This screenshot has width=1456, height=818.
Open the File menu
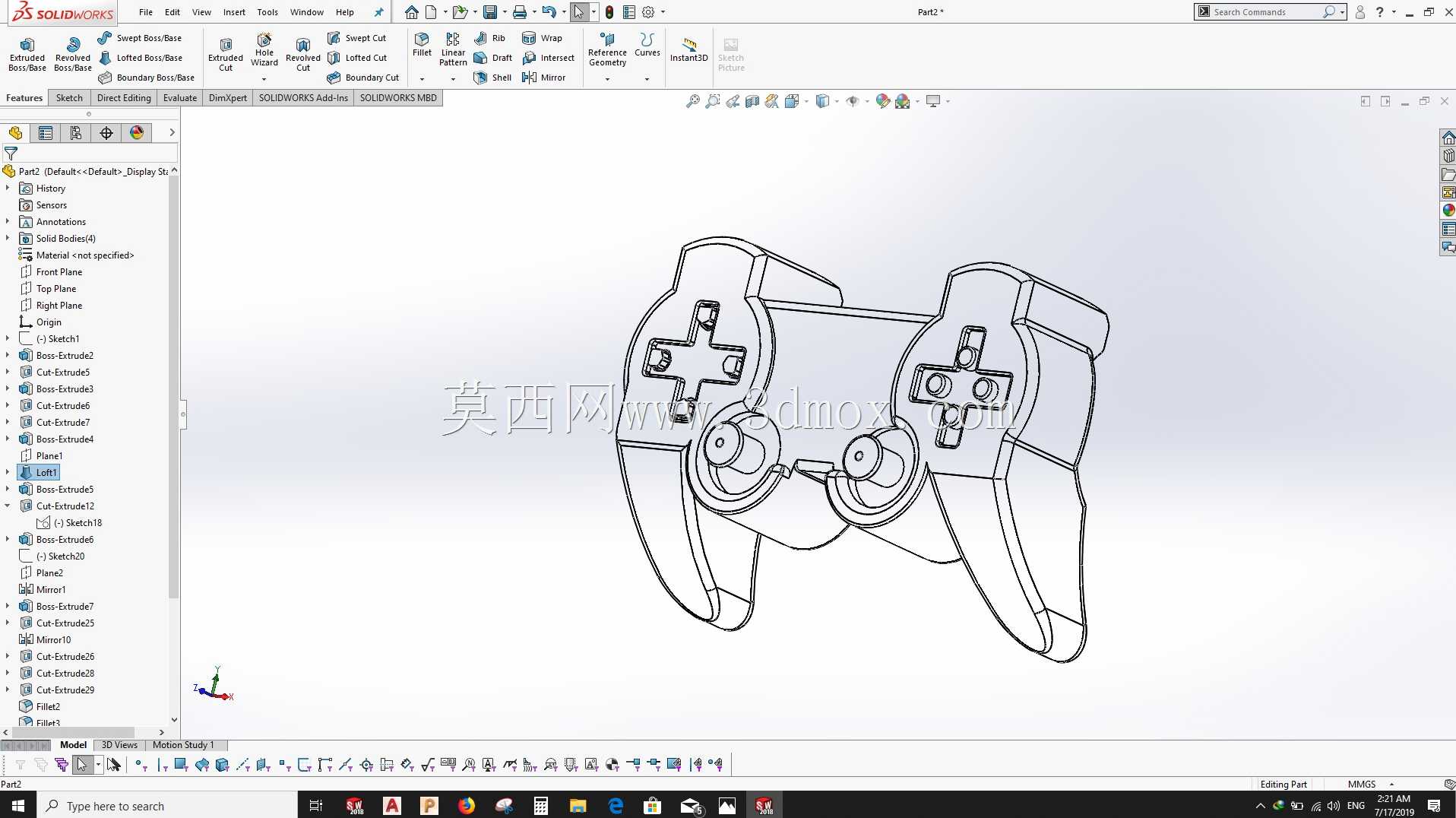click(x=146, y=12)
